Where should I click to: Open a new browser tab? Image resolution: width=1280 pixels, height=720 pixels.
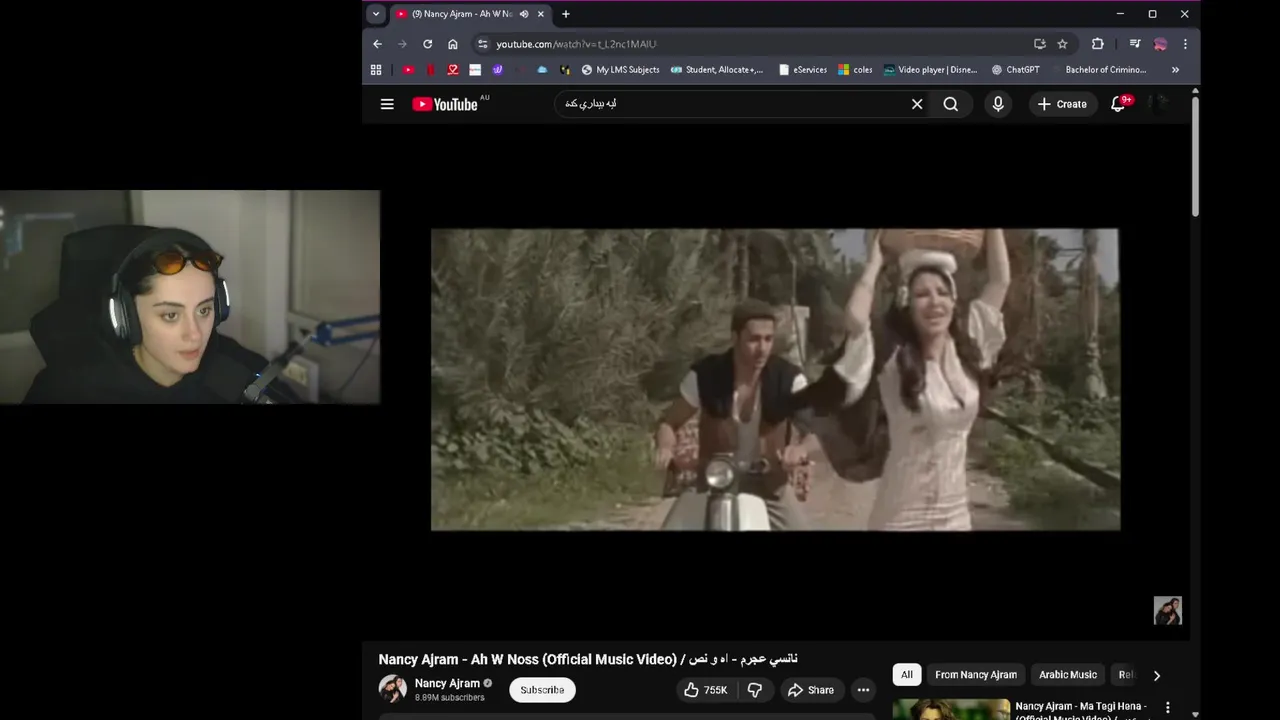click(x=566, y=14)
